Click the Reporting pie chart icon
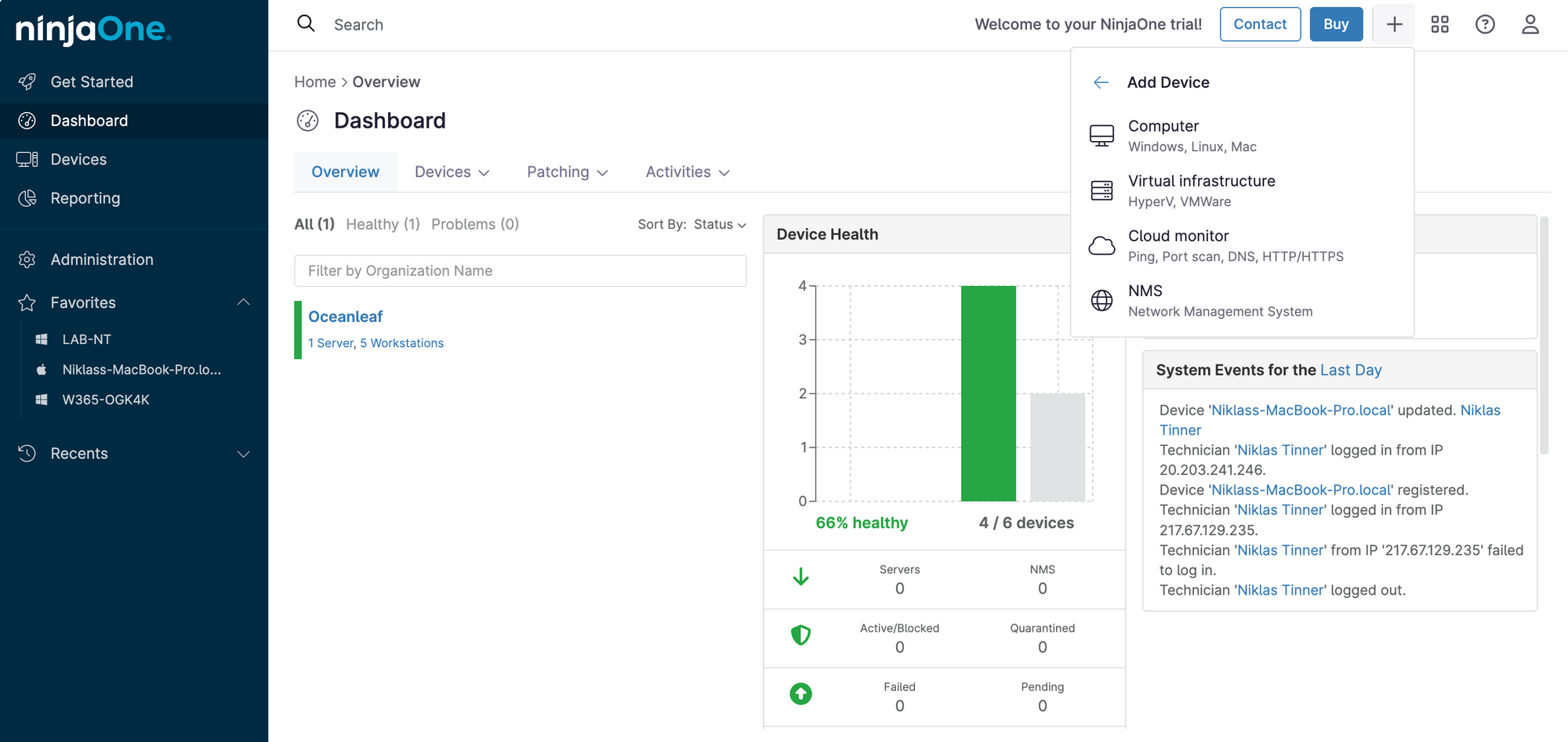Image resolution: width=1568 pixels, height=742 pixels. pos(27,198)
